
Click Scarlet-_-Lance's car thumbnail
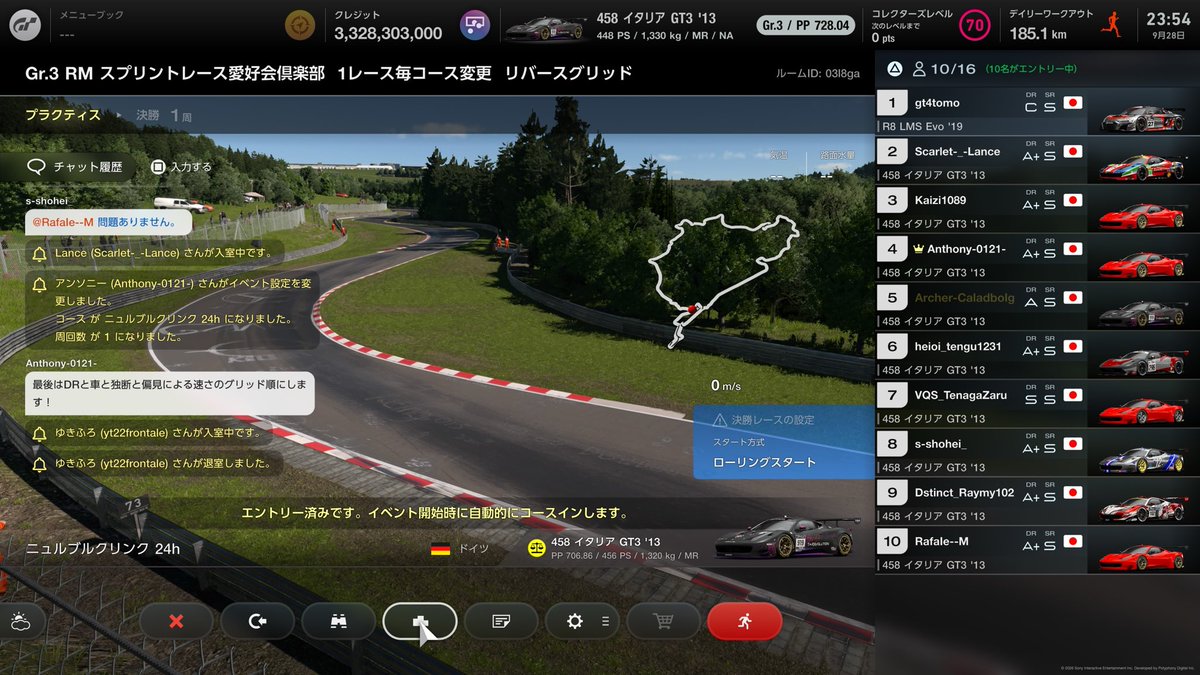coord(1141,166)
